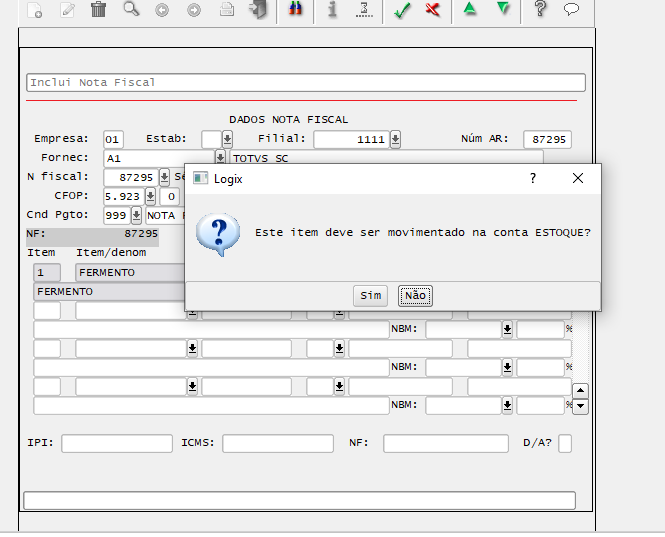Open the third NBM row lookup arrow
Image resolution: width=665 pixels, height=537 pixels.
coord(507,406)
